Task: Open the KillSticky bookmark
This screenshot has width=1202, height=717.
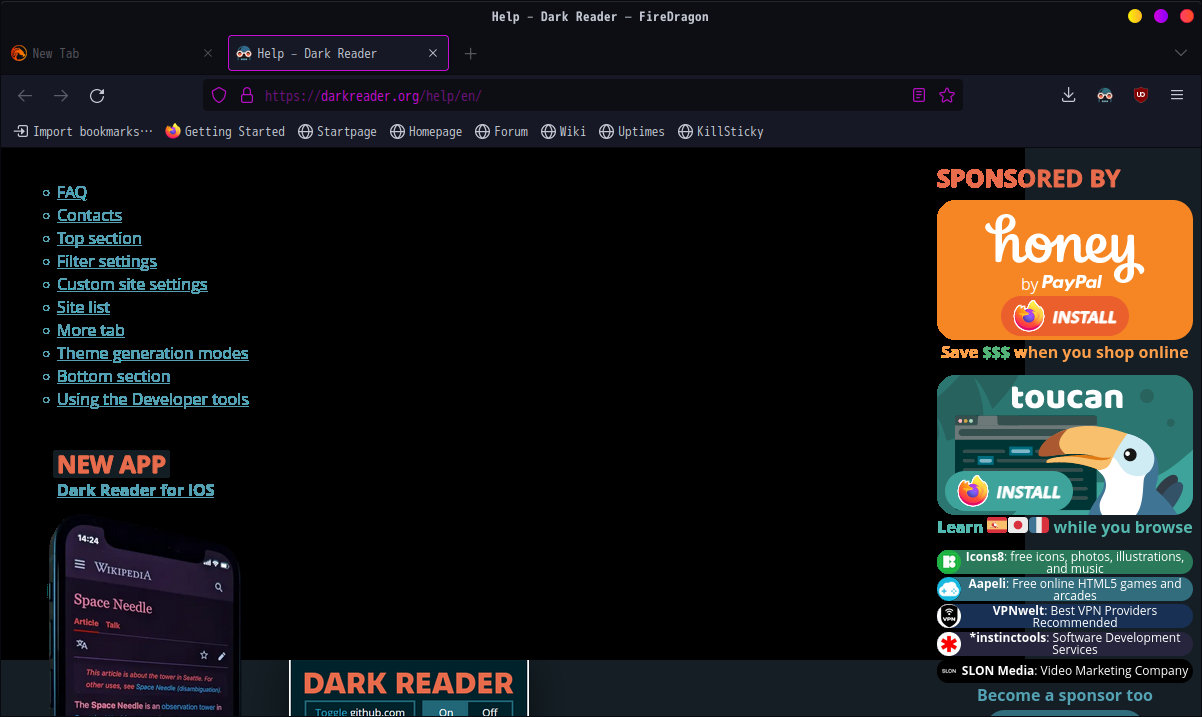Action: point(721,131)
